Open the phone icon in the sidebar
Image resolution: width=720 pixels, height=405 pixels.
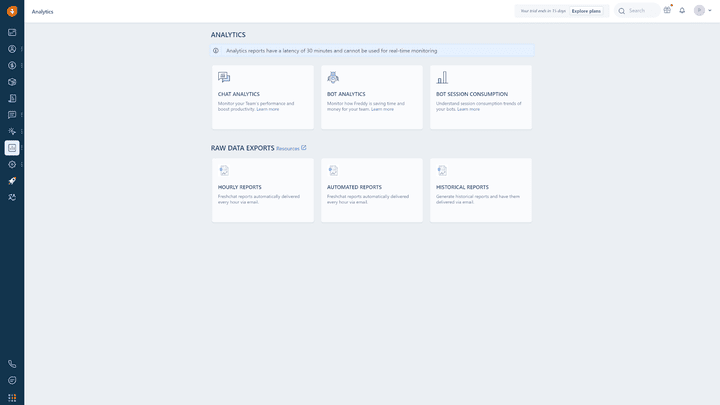12,364
